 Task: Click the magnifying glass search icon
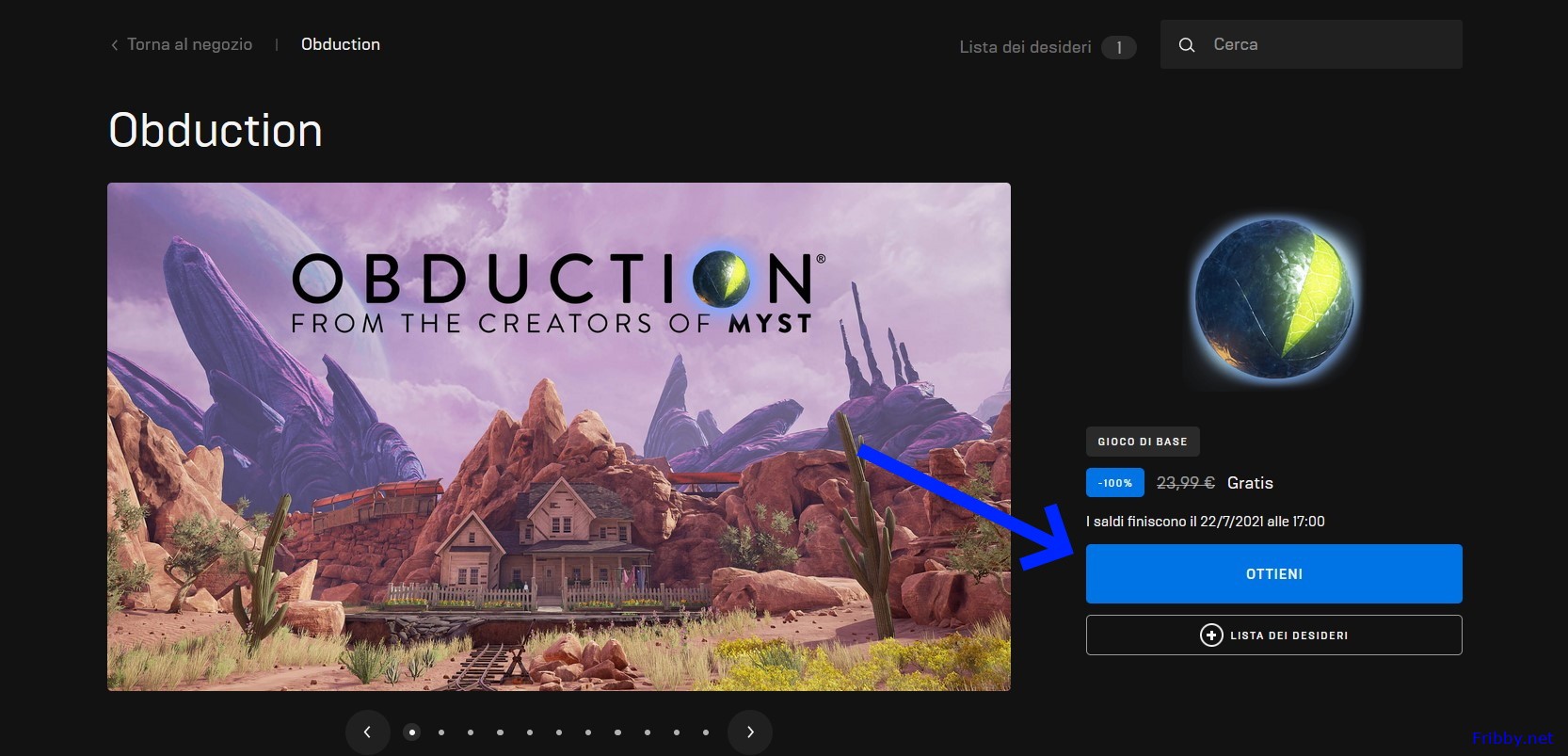[1187, 45]
